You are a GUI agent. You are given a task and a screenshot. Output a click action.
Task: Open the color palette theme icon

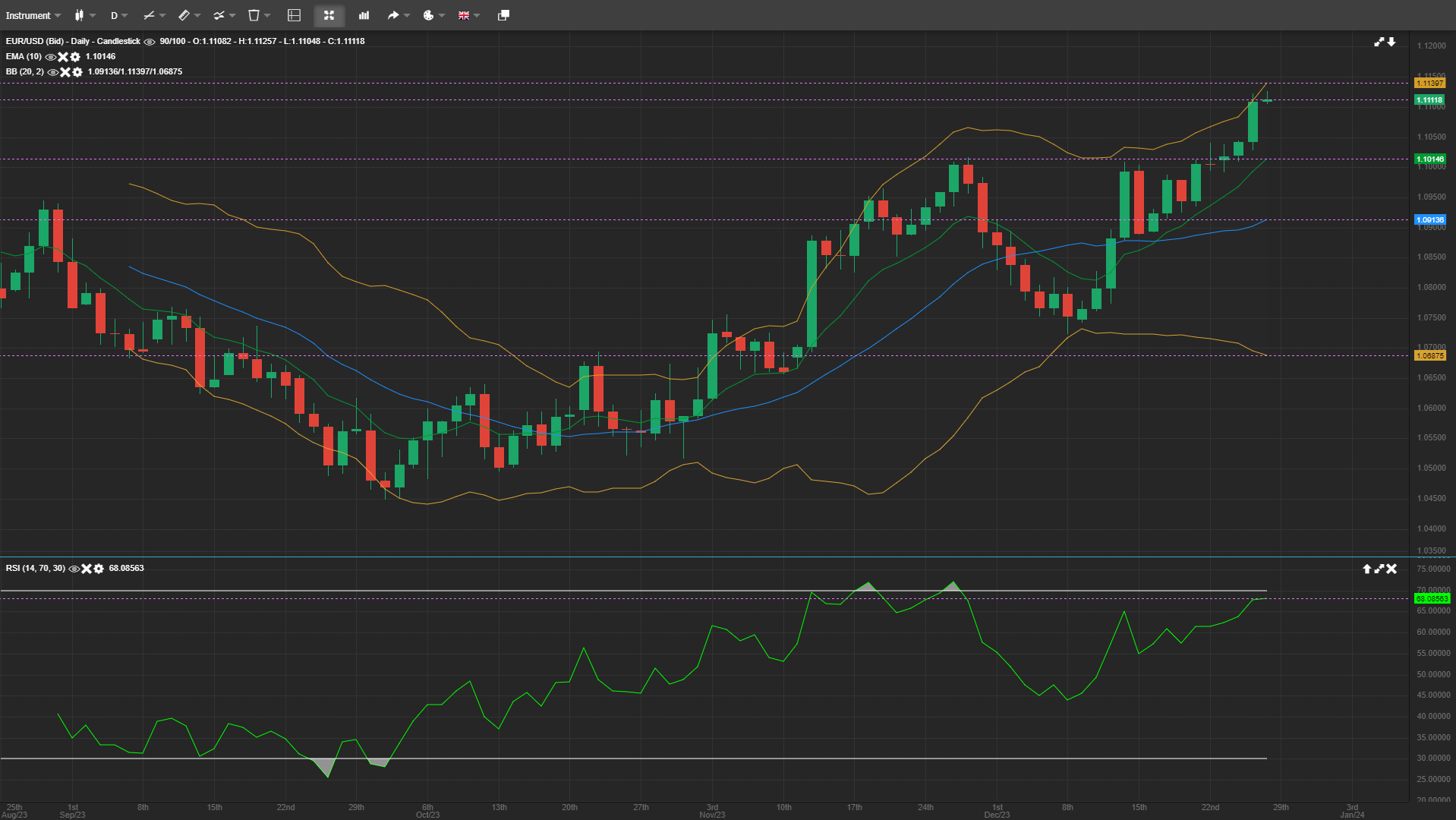(x=429, y=15)
